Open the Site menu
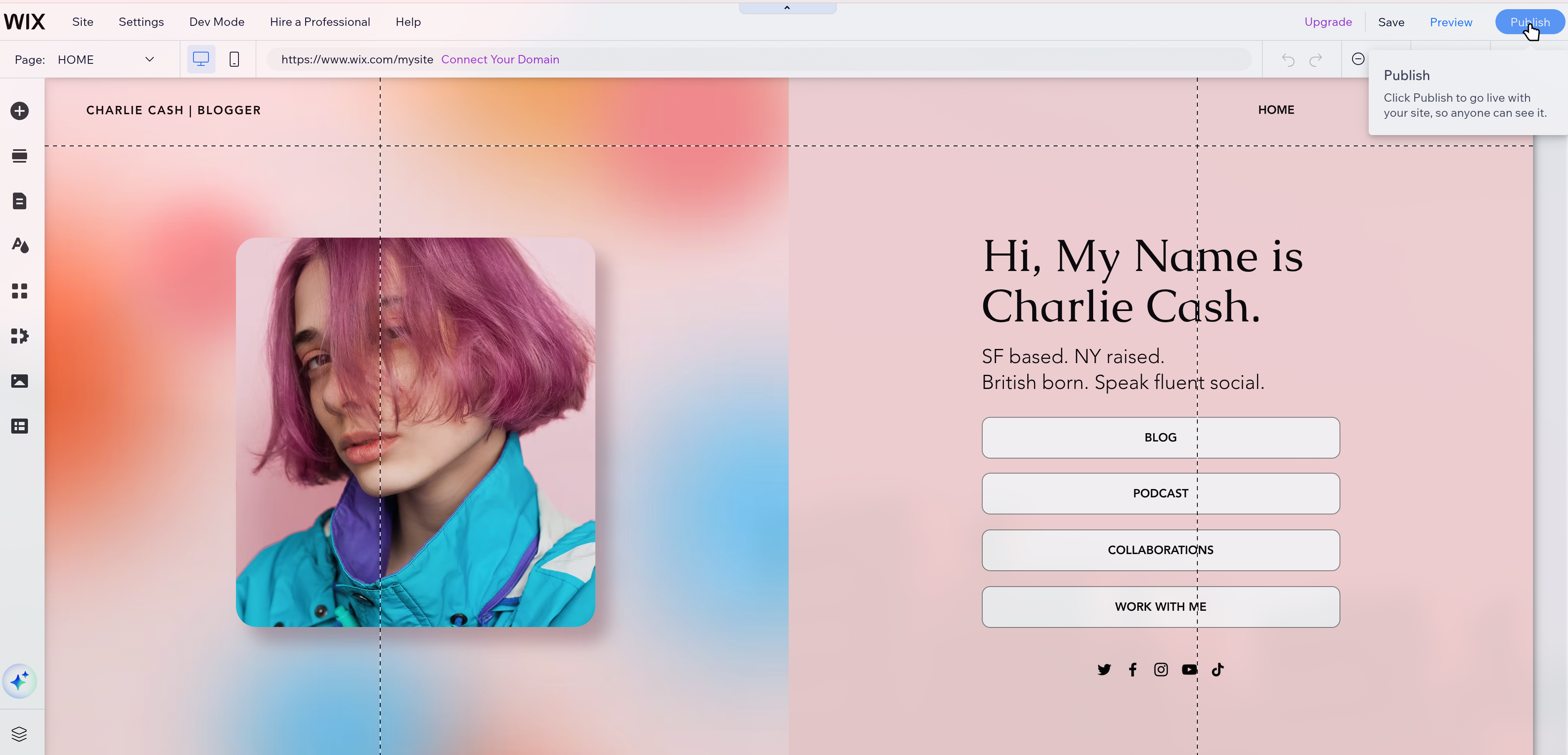 click(83, 22)
